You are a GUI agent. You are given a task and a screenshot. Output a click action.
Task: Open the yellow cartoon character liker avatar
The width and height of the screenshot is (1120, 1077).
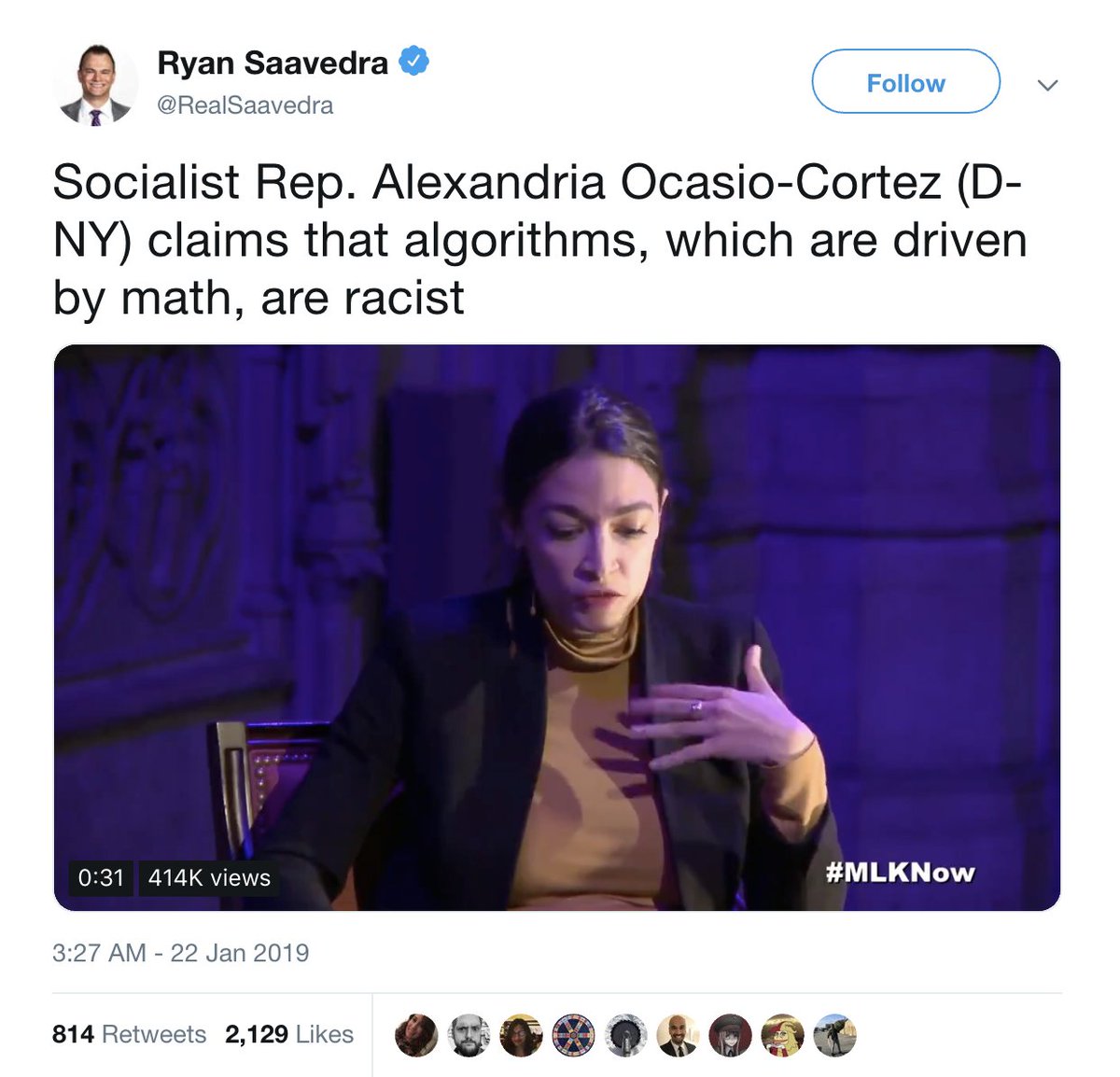pyautogui.click(x=782, y=1035)
